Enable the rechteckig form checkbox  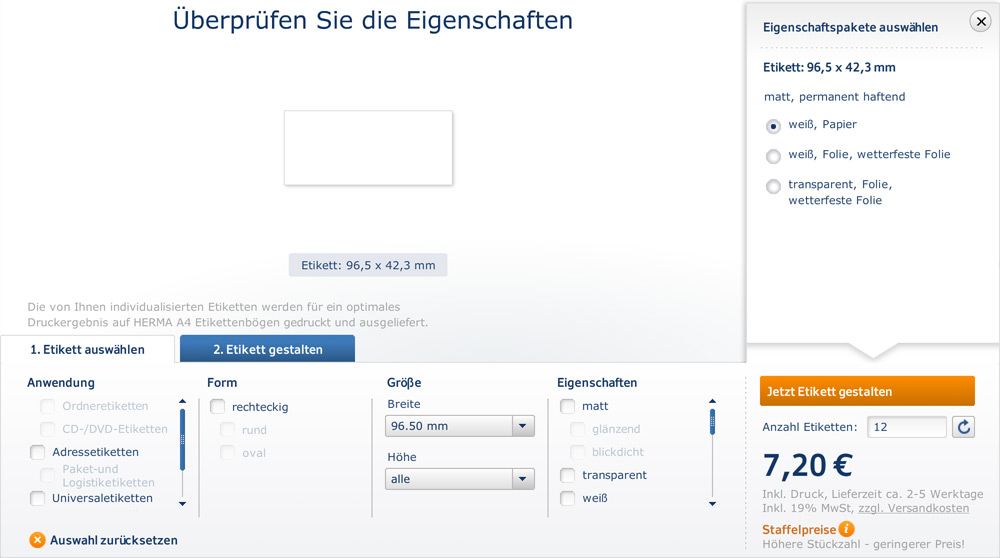pos(218,407)
